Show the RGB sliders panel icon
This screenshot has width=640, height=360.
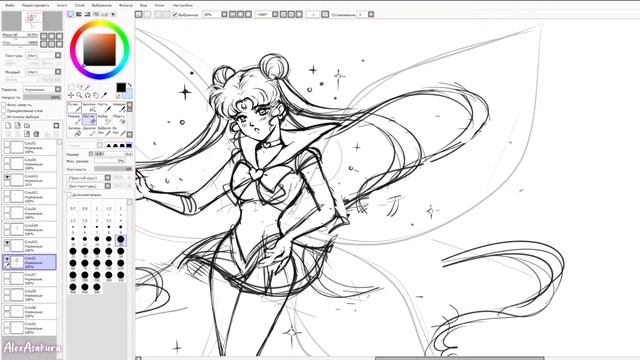point(79,14)
